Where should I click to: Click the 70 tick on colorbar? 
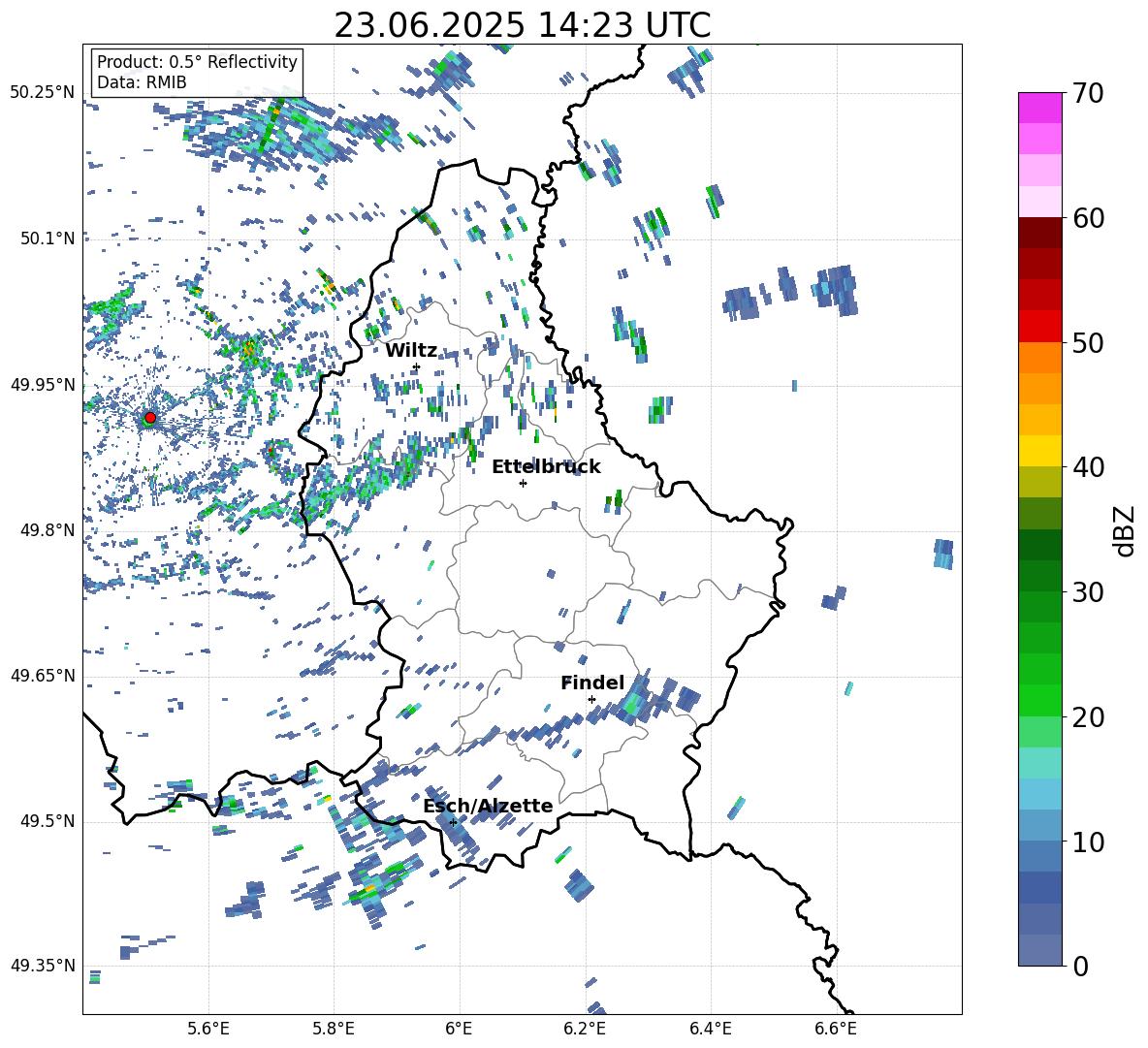click(x=1088, y=93)
